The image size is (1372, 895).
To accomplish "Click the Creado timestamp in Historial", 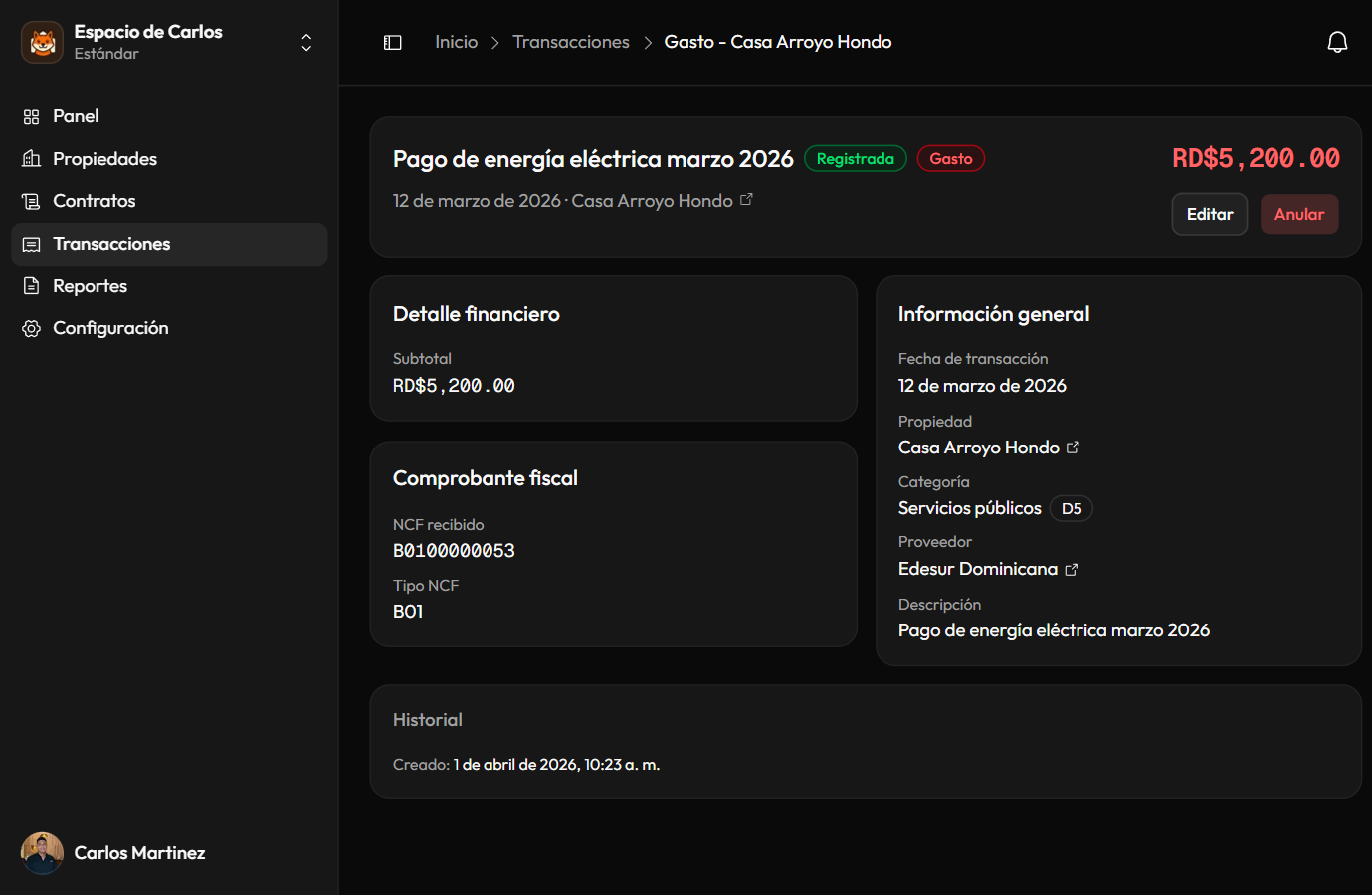I will [x=557, y=765].
